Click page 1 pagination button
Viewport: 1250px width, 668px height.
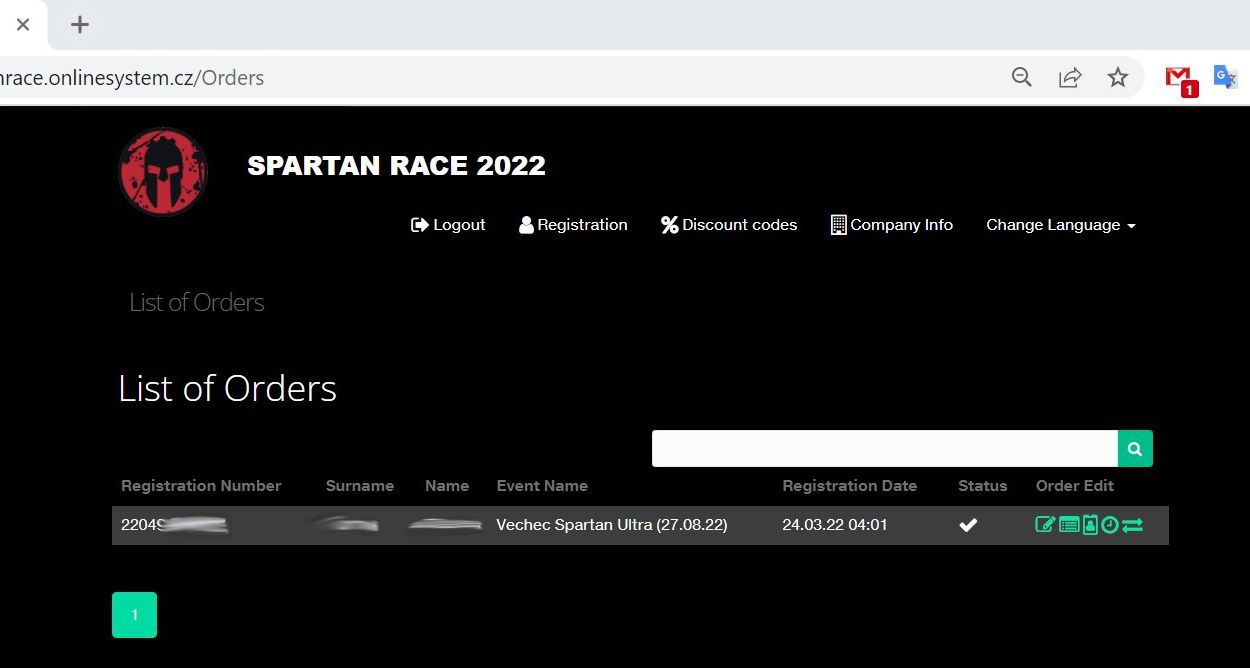[x=134, y=615]
